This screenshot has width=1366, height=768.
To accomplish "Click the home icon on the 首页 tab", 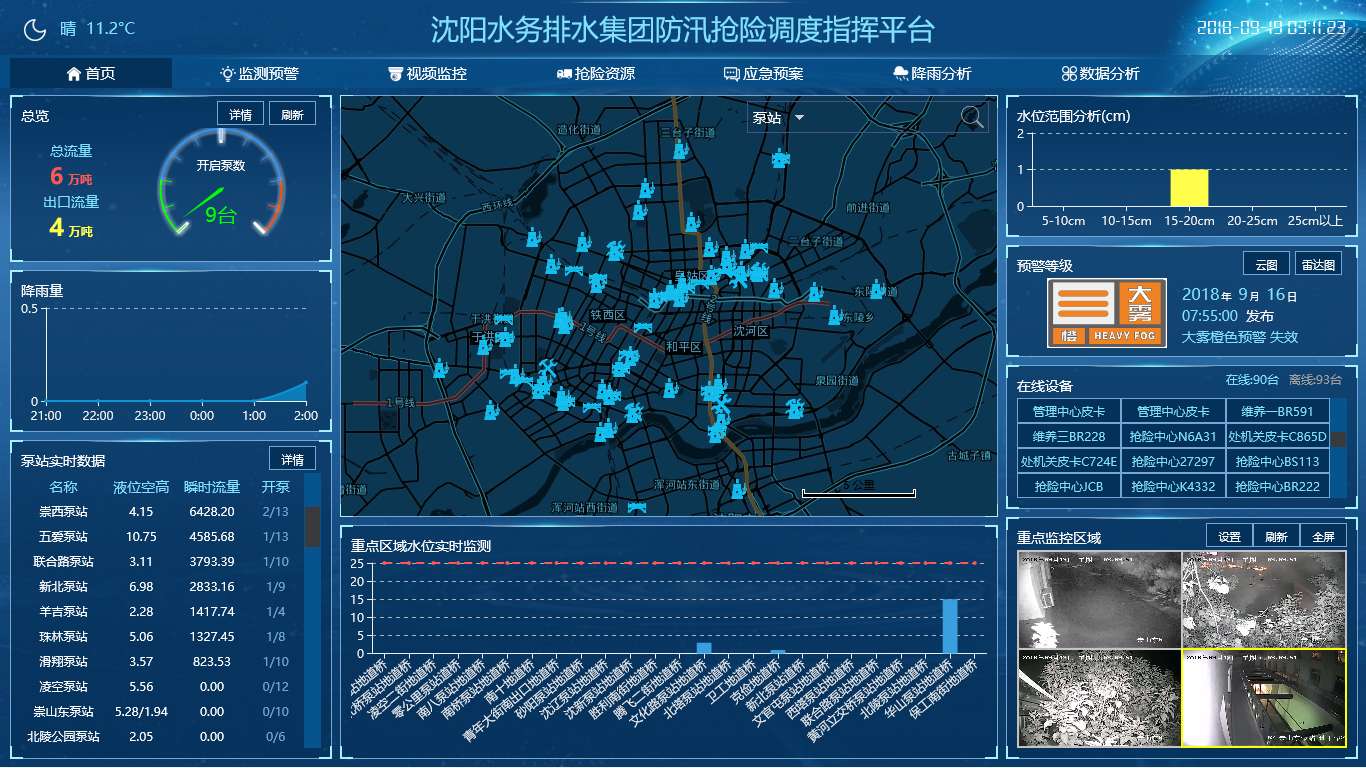I will 73,73.
